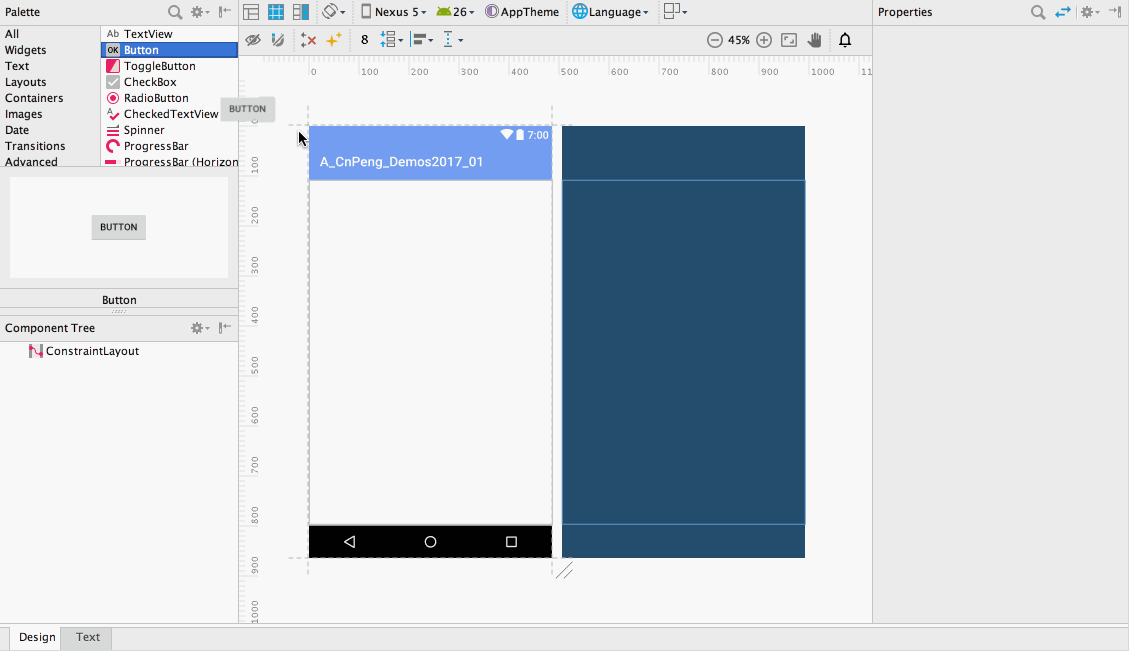
Task: Open the Language dropdown
Action: click(x=611, y=12)
